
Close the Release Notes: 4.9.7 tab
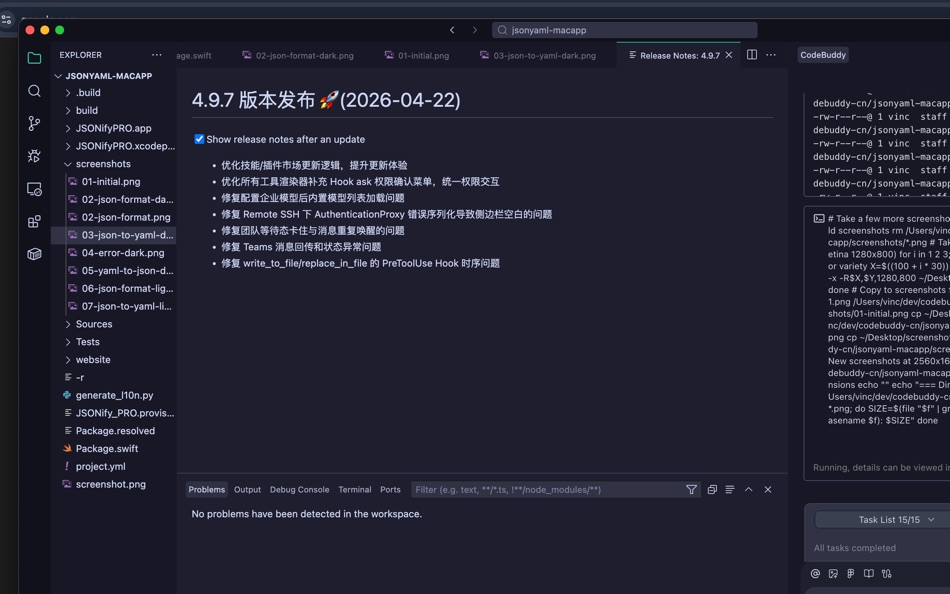(x=729, y=55)
